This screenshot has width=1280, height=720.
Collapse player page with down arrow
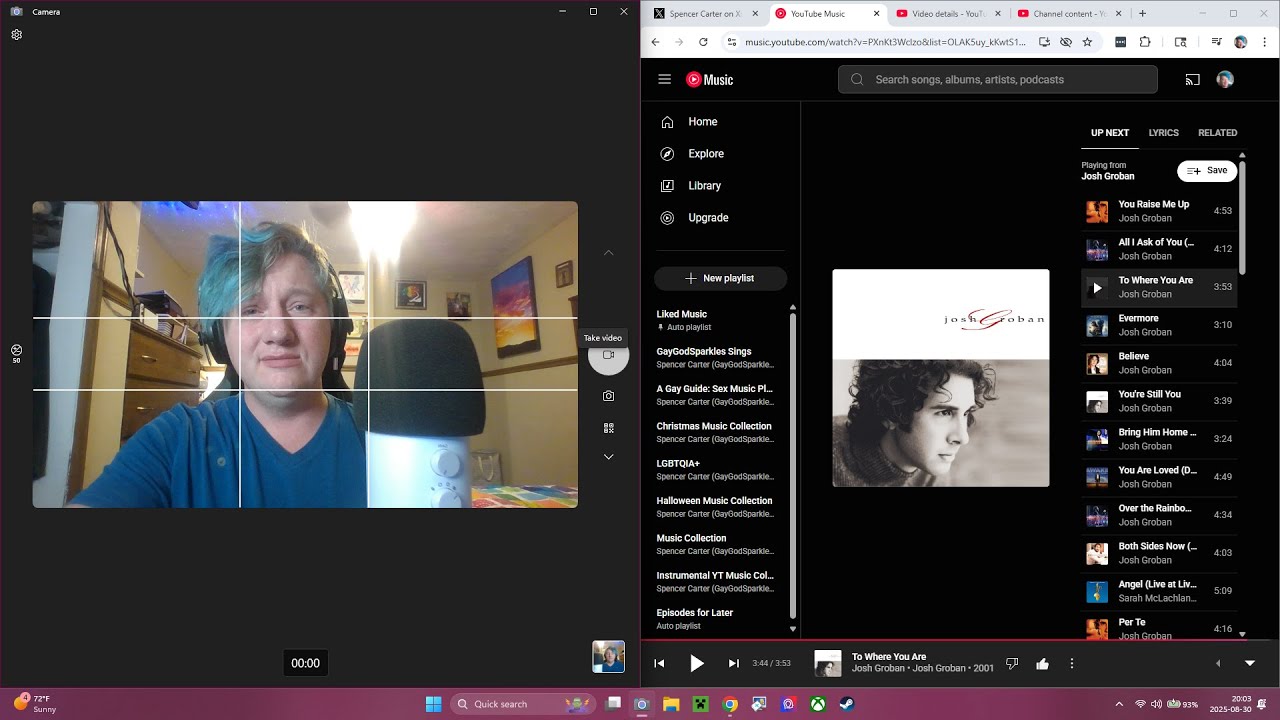(1249, 663)
